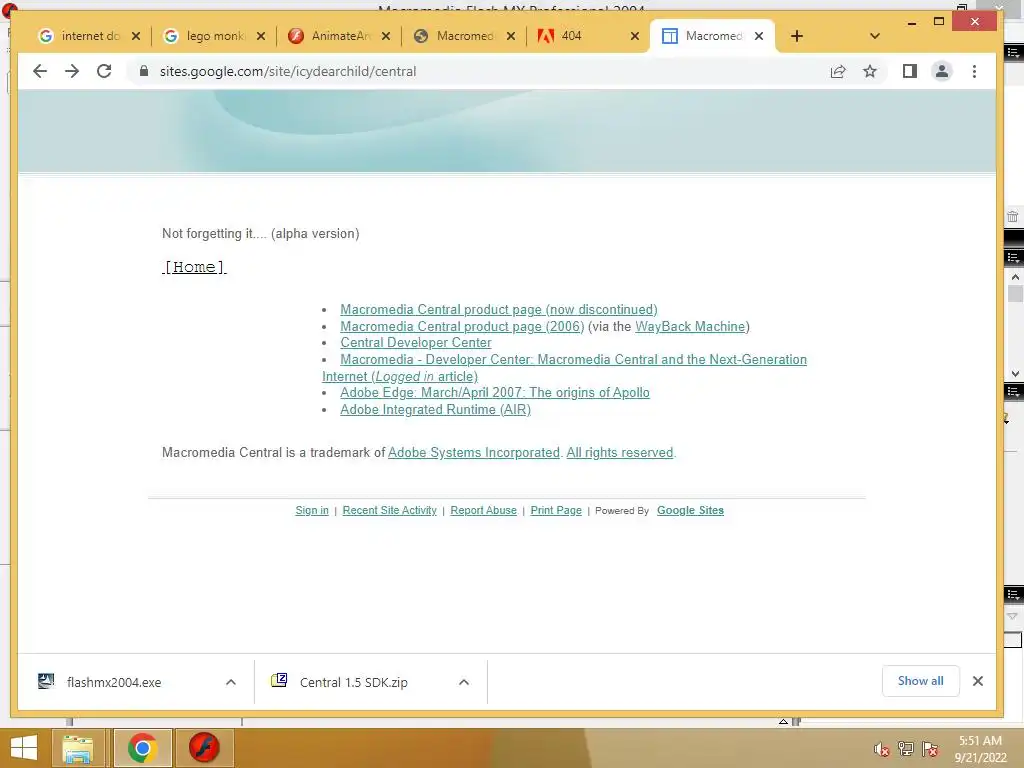Toggle the browser side panel
The image size is (1024, 768).
pyautogui.click(x=910, y=71)
